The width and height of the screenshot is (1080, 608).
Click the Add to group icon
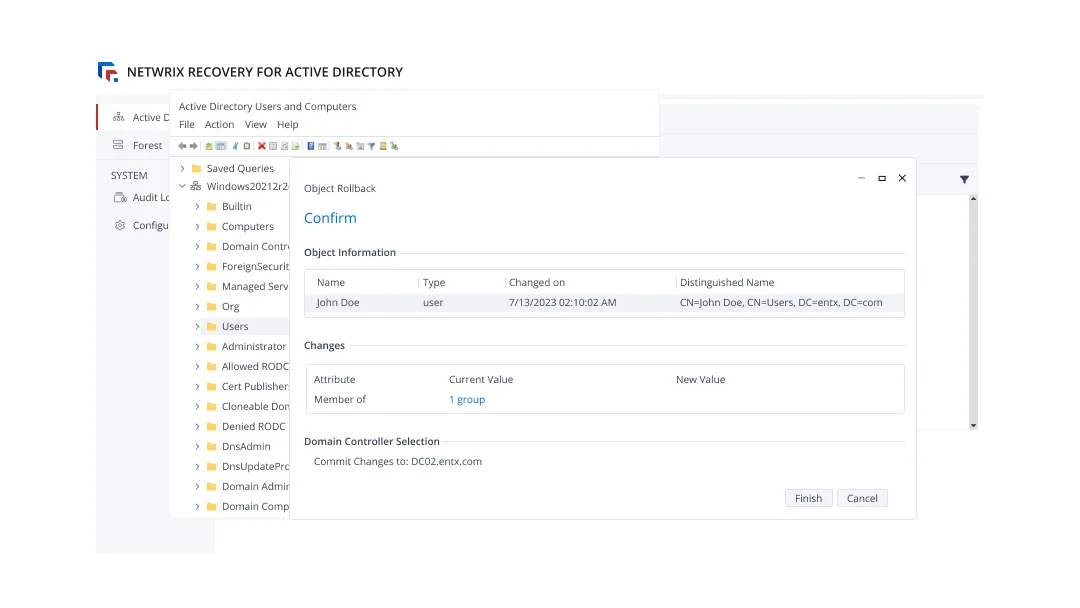click(394, 146)
